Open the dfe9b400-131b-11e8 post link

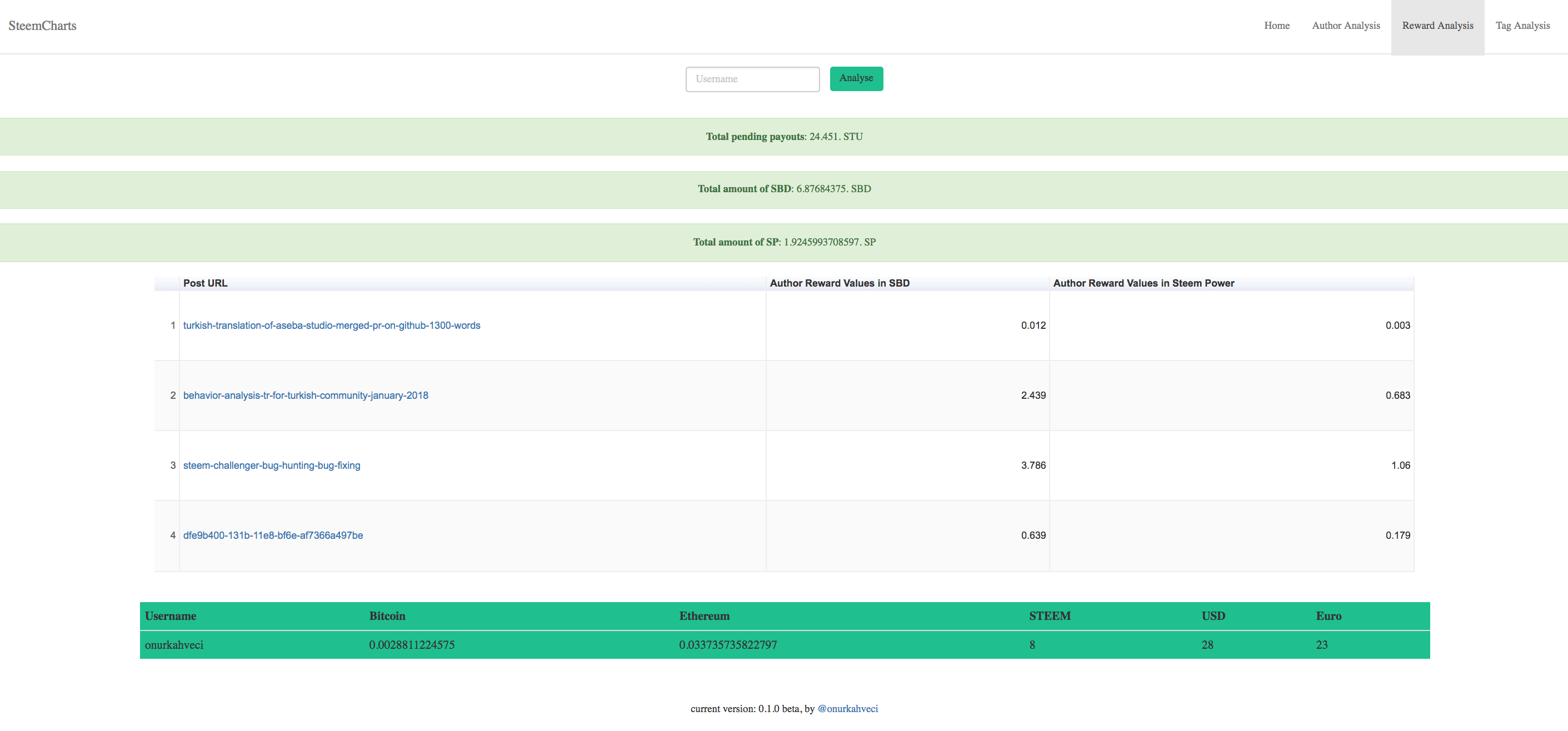pyautogui.click(x=273, y=535)
